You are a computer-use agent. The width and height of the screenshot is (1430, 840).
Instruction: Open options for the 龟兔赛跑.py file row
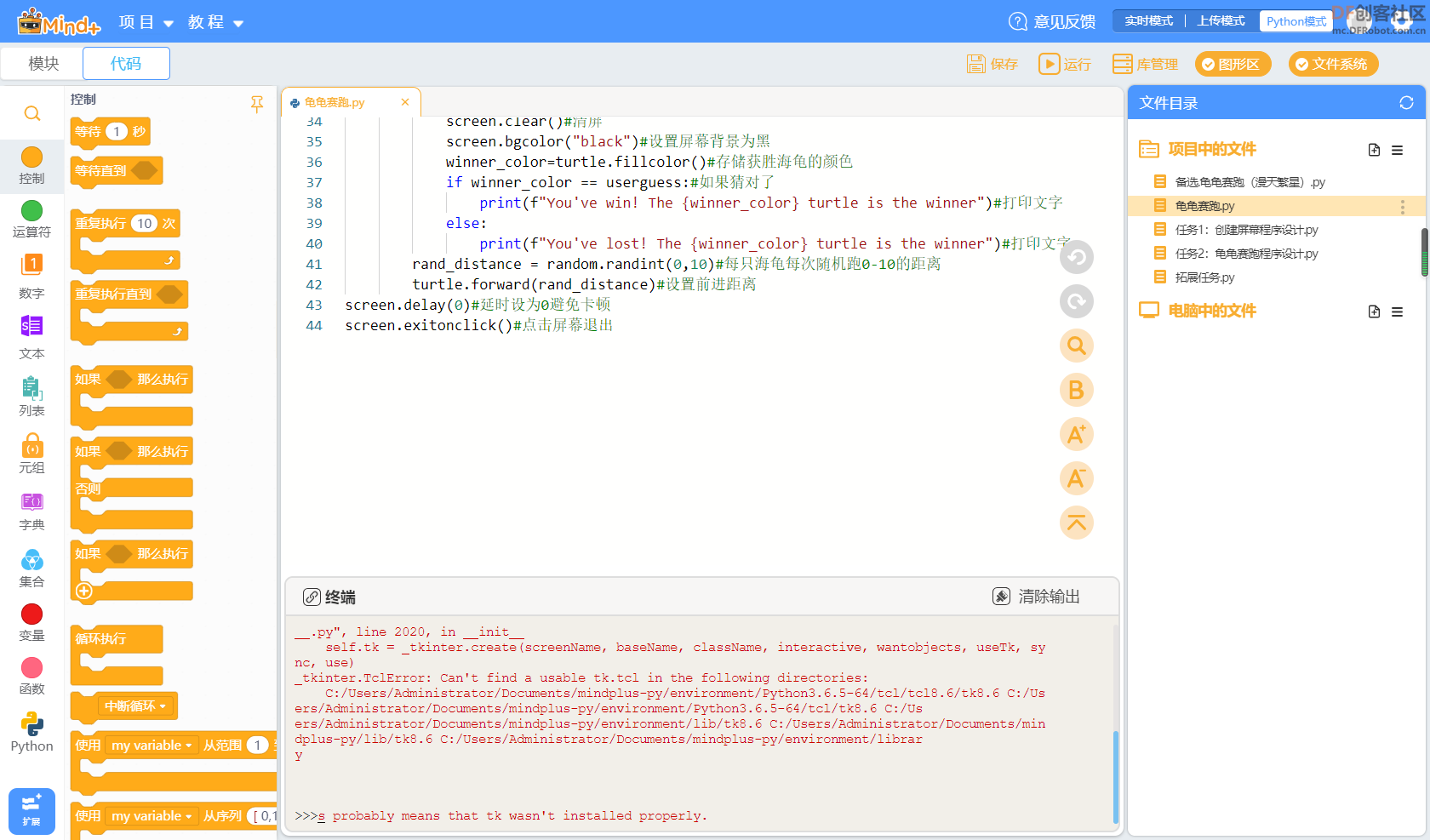point(1402,207)
